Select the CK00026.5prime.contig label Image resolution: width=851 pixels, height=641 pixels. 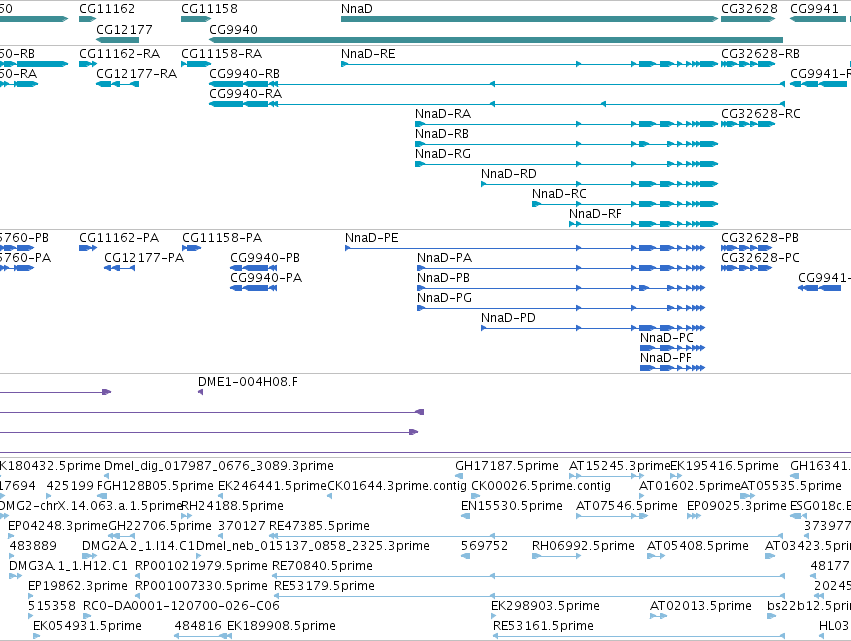click(x=541, y=486)
